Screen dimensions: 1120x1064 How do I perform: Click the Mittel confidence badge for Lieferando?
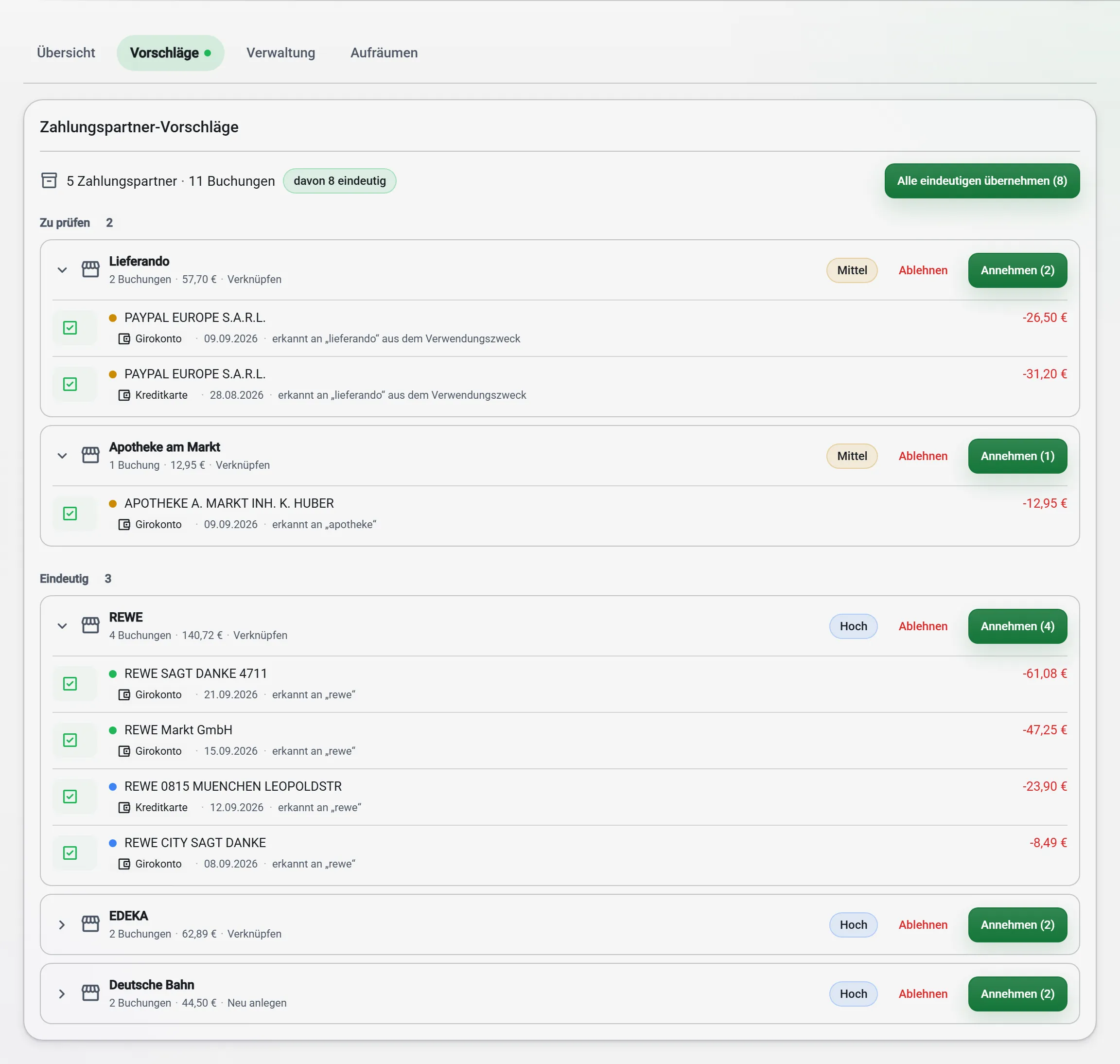coord(852,270)
